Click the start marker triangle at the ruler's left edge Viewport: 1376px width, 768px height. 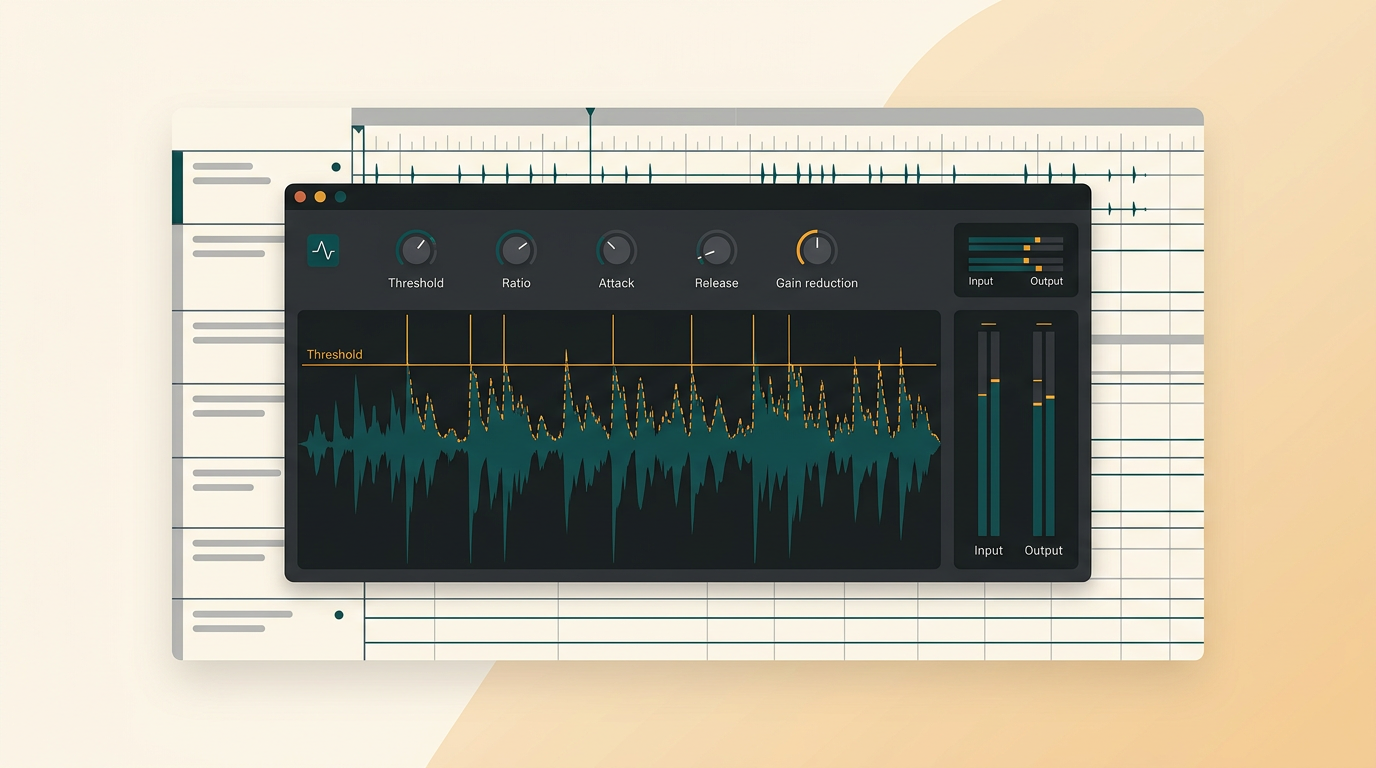pos(358,130)
